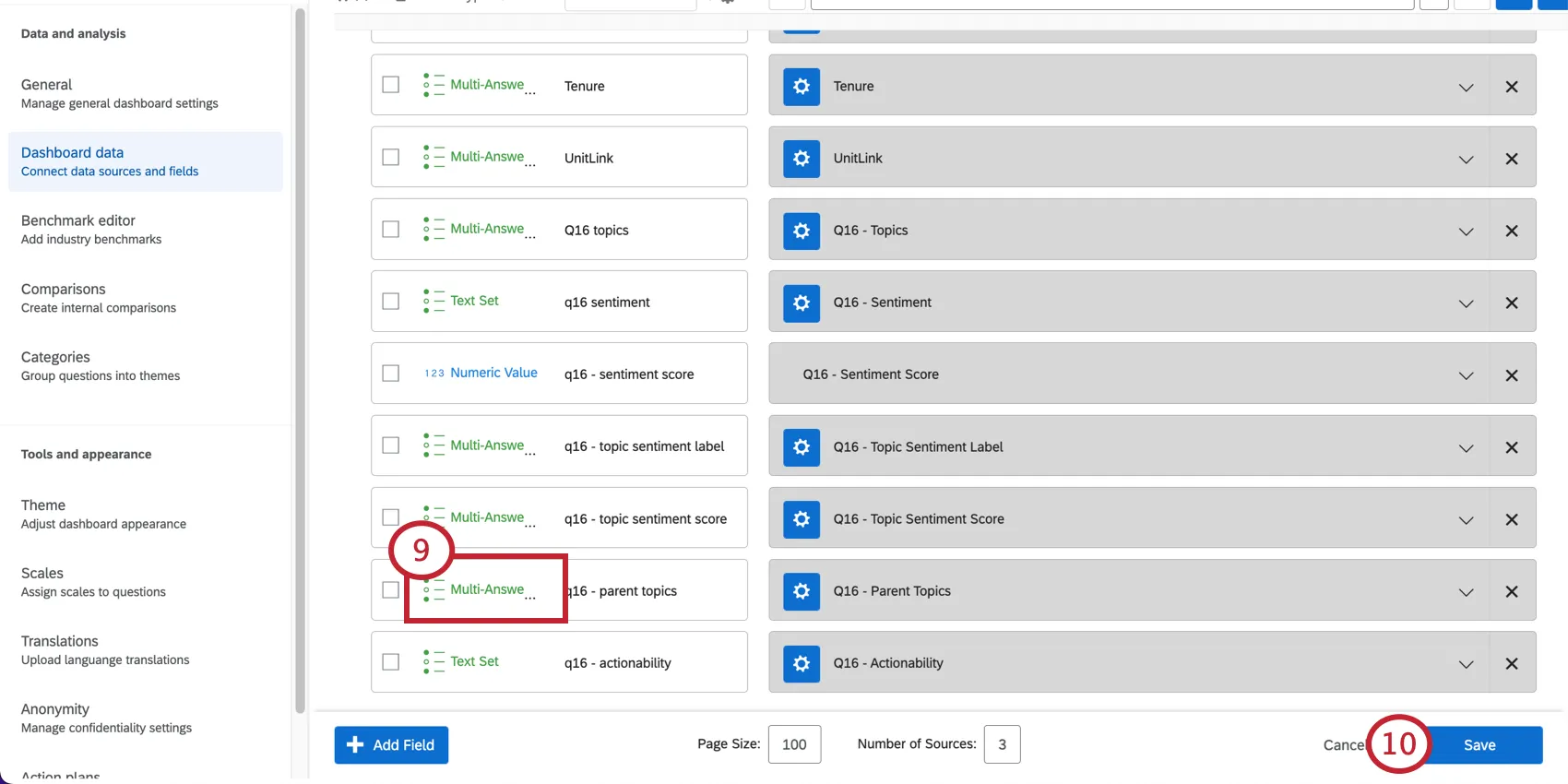The width and height of the screenshot is (1568, 784).
Task: Click gear icon for Q16 - Actionability
Action: click(x=801, y=663)
